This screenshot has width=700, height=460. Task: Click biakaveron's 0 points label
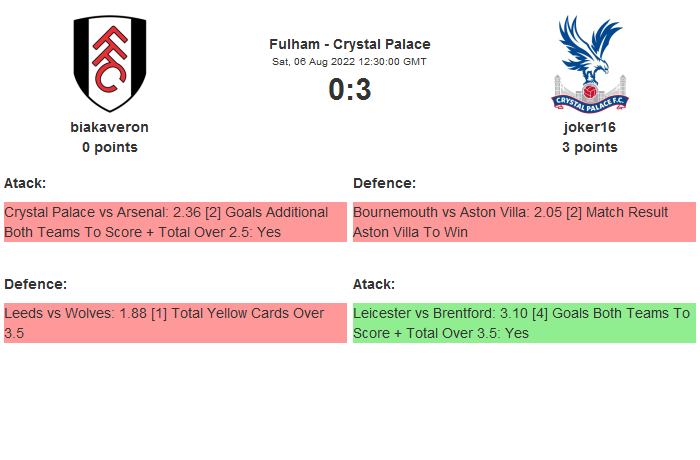click(110, 147)
